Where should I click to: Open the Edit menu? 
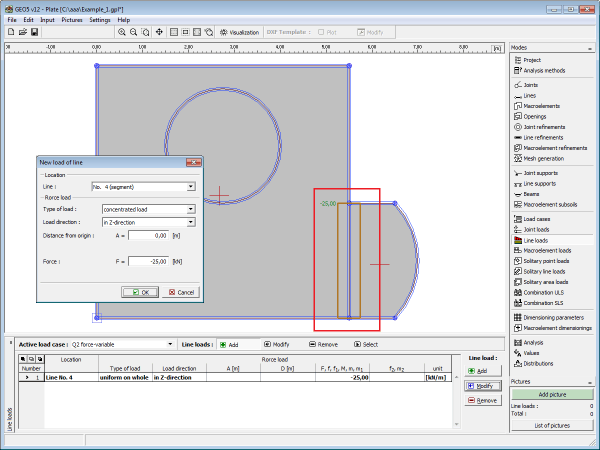[28, 20]
